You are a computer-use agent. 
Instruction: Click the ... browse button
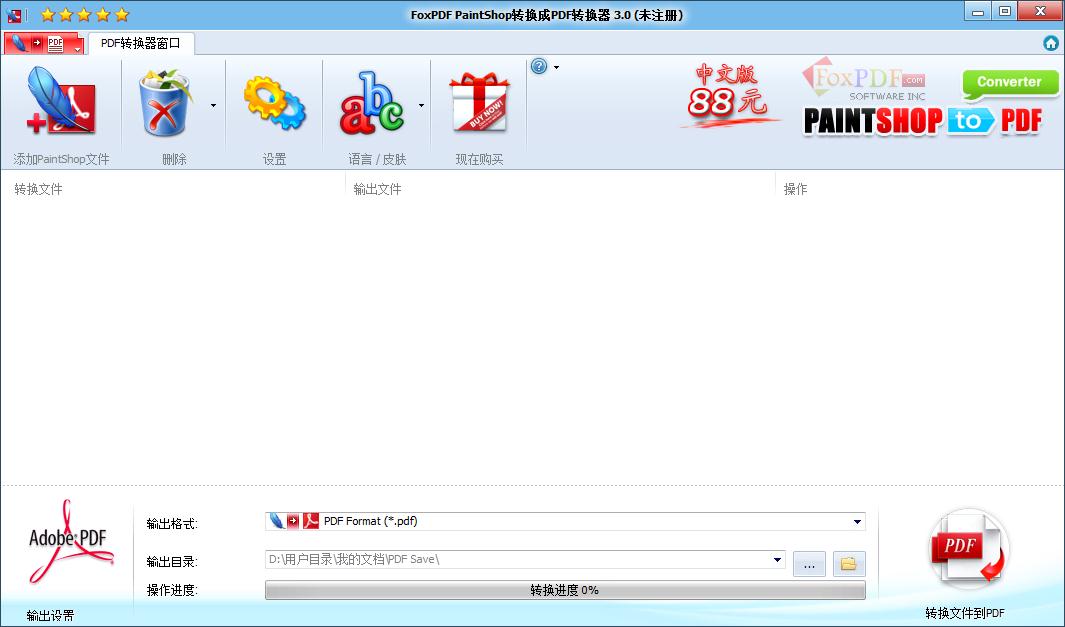pyautogui.click(x=809, y=563)
